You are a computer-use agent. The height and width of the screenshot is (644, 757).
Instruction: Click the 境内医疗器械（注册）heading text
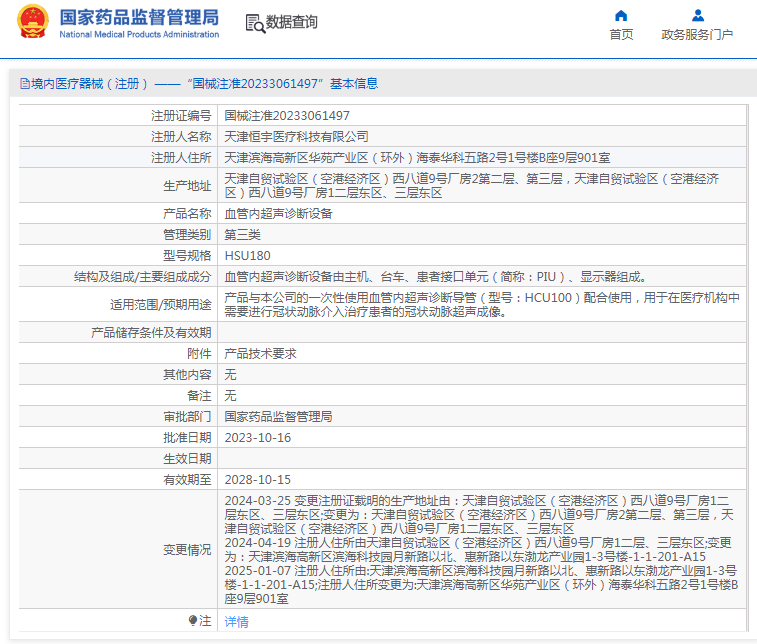pos(90,84)
